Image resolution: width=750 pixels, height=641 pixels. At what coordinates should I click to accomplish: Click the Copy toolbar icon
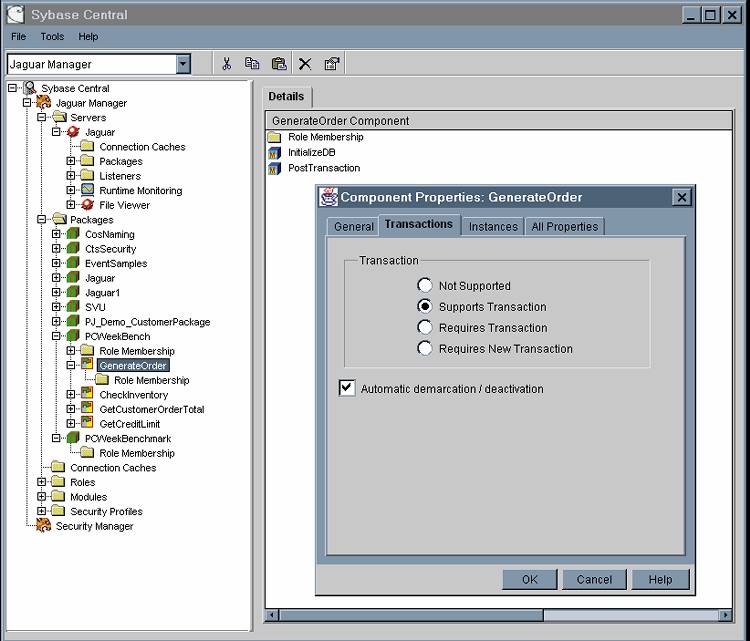point(252,64)
